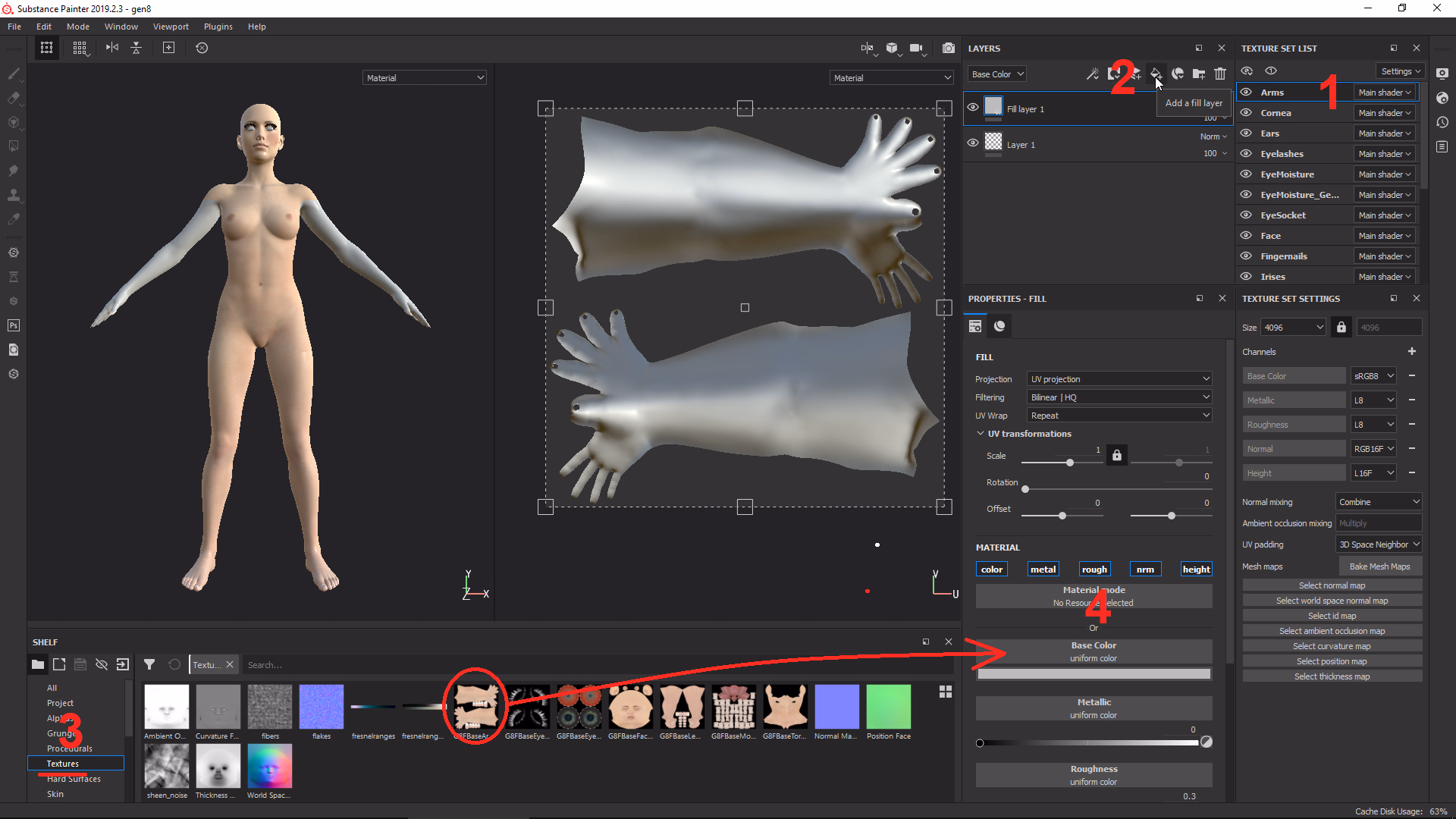Switch viewport perspective cube icon
1456x819 pixels.
pos(893,48)
